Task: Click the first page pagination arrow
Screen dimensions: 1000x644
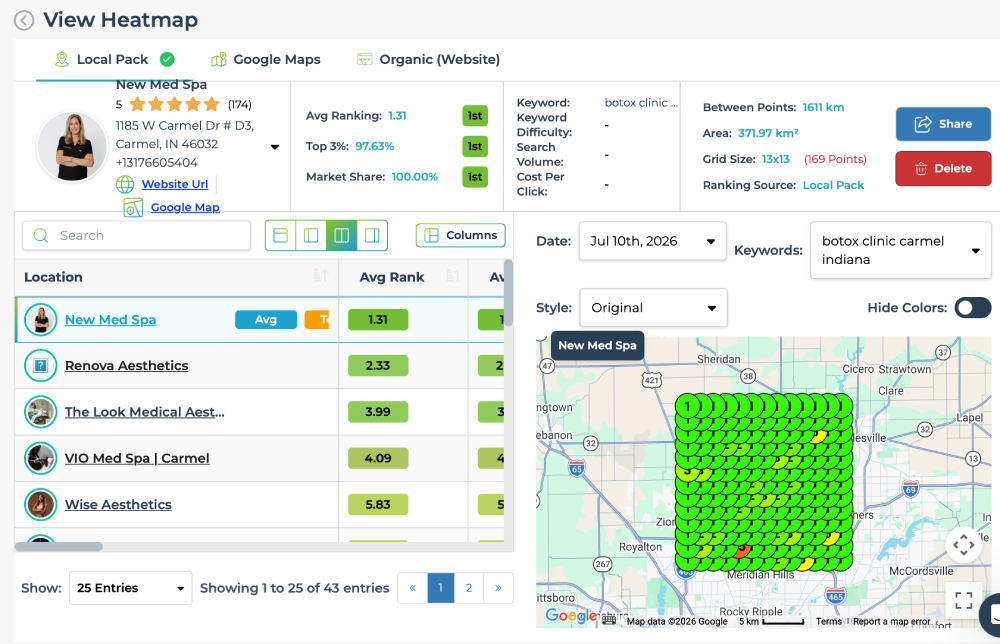Action: pos(412,588)
